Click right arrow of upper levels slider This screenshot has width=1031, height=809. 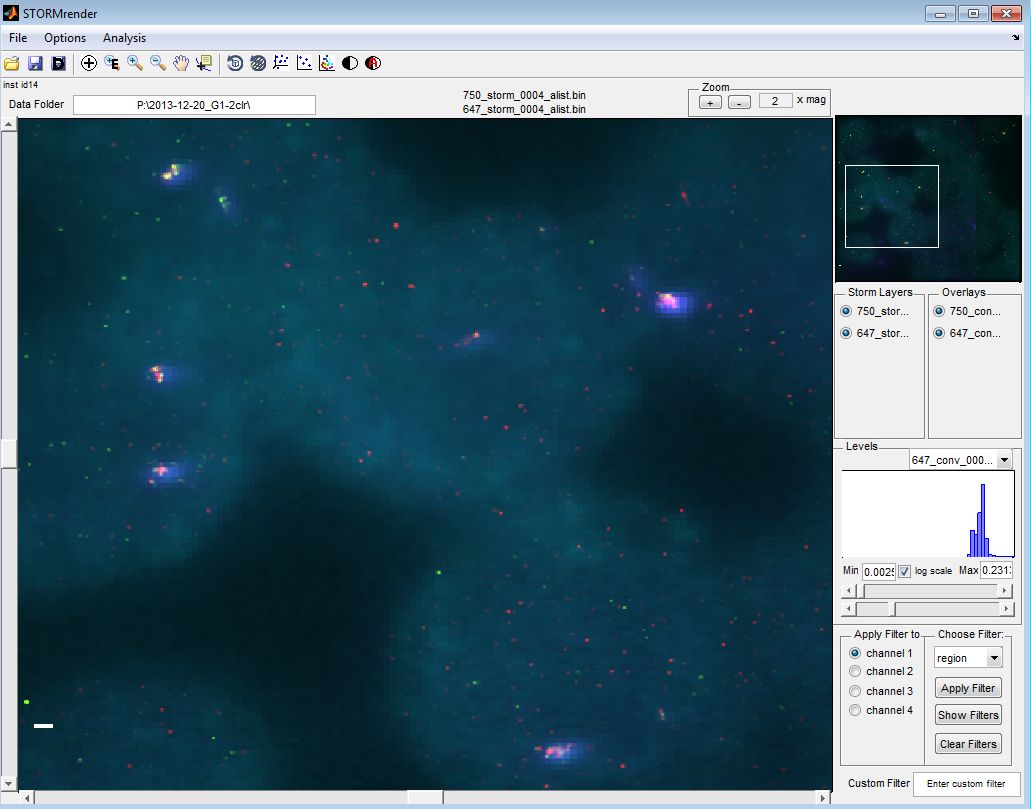1005,591
